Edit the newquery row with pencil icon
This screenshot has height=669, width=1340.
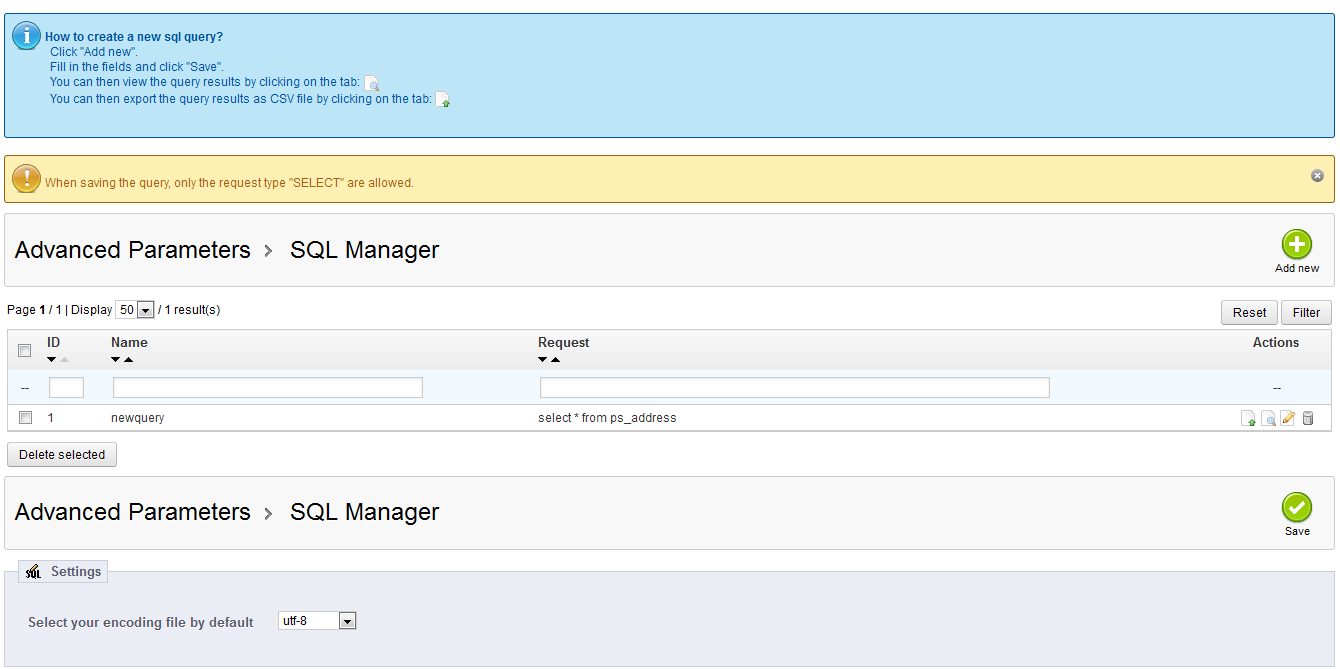1288,418
